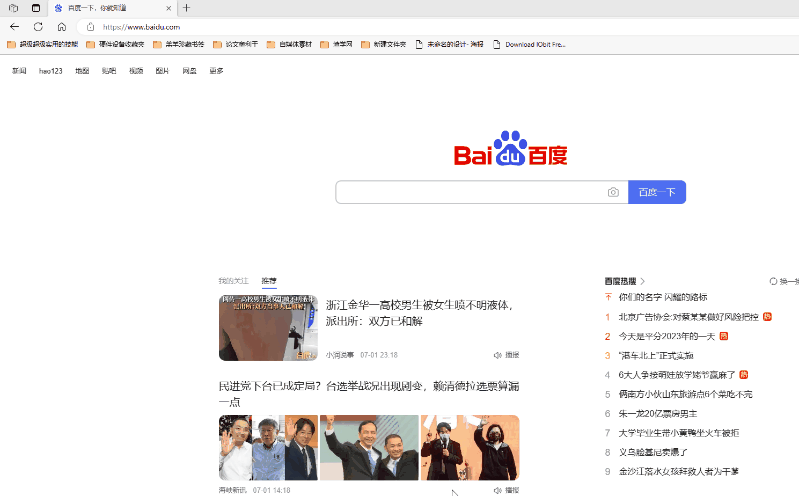This screenshot has width=799, height=496.
Task: Open the first bookmark folder in bookmarks bar
Action: [x=43, y=44]
